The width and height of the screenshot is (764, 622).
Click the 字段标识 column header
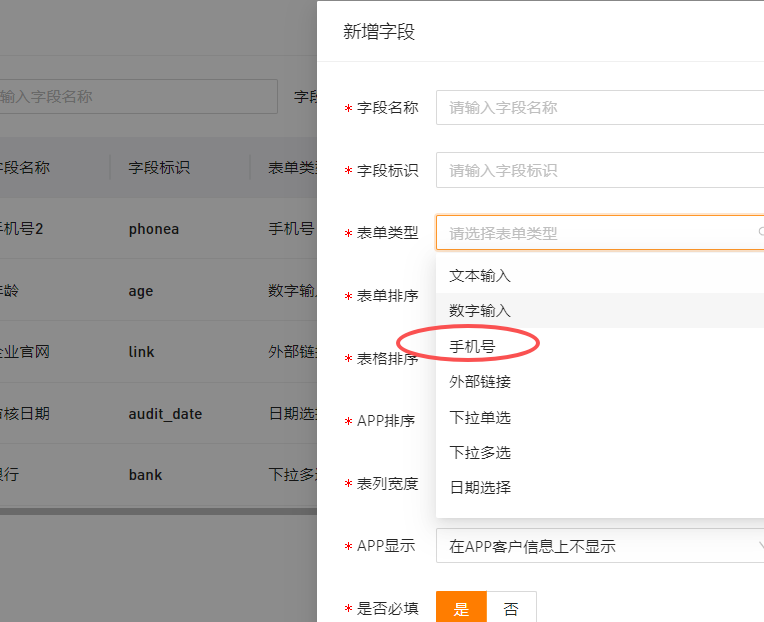pyautogui.click(x=159, y=167)
